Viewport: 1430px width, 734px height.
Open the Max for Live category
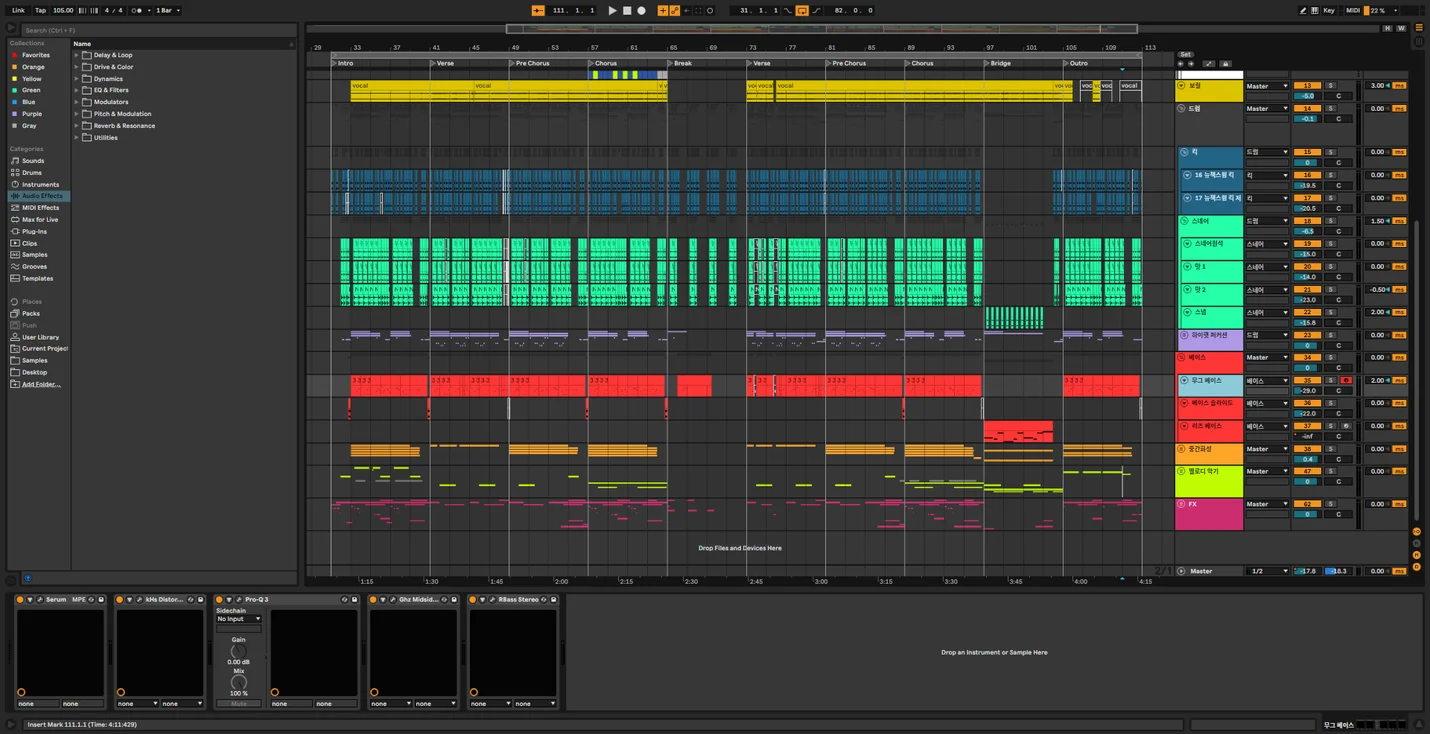point(38,219)
